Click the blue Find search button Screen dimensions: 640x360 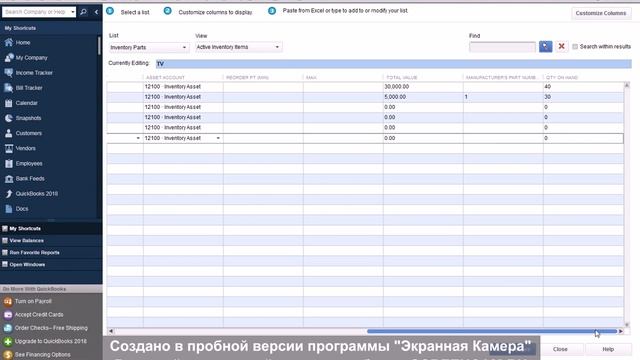545,47
